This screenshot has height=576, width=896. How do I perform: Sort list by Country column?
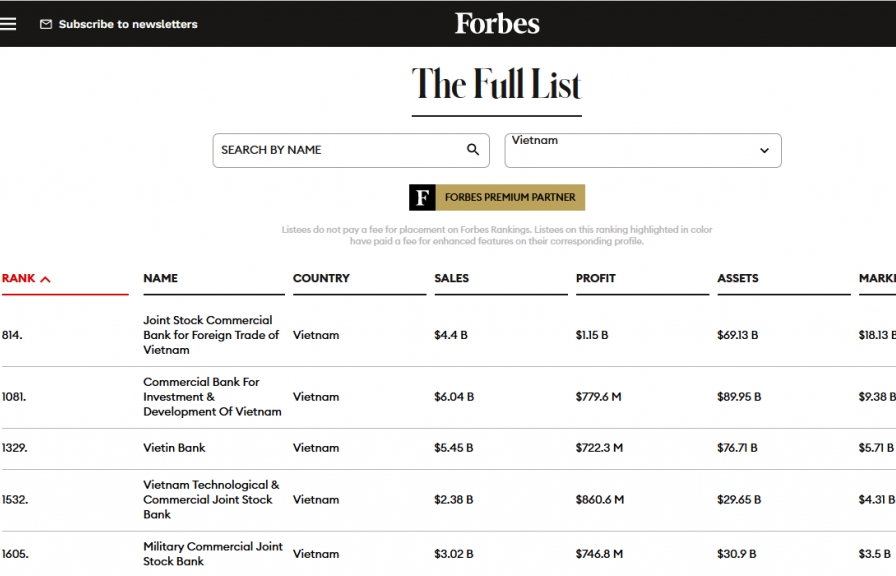321,278
